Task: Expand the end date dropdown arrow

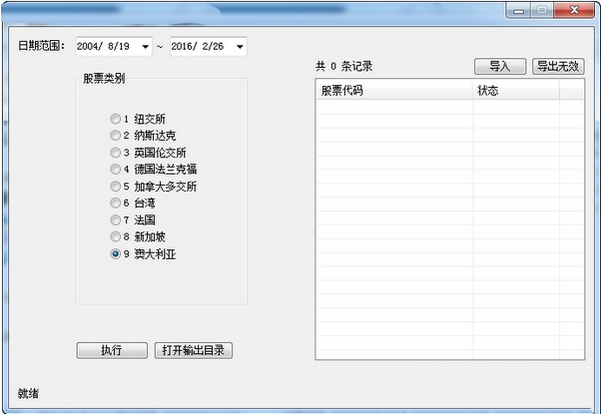Action: pos(239,47)
